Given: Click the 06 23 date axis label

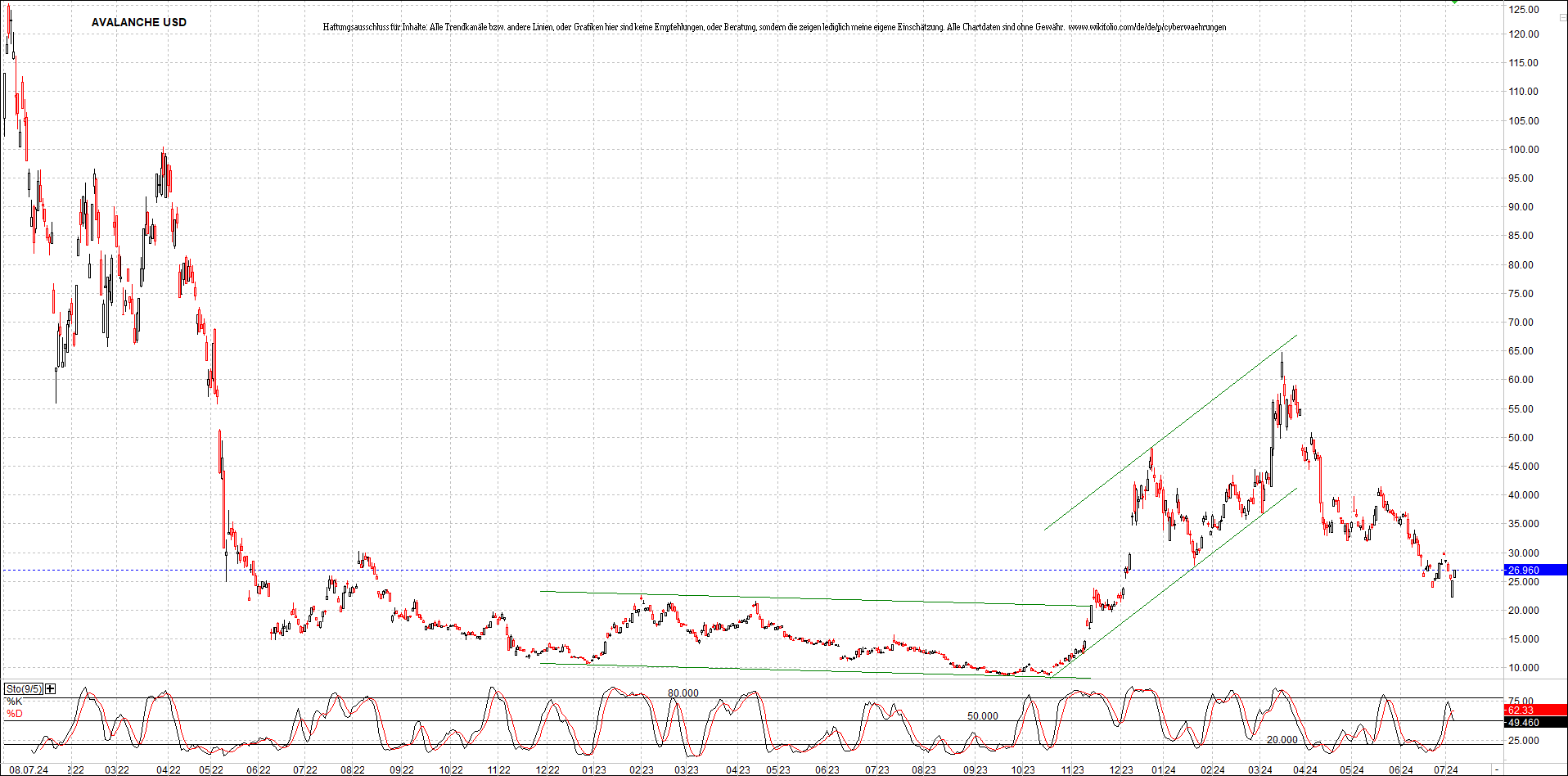Looking at the screenshot, I should pos(827,770).
